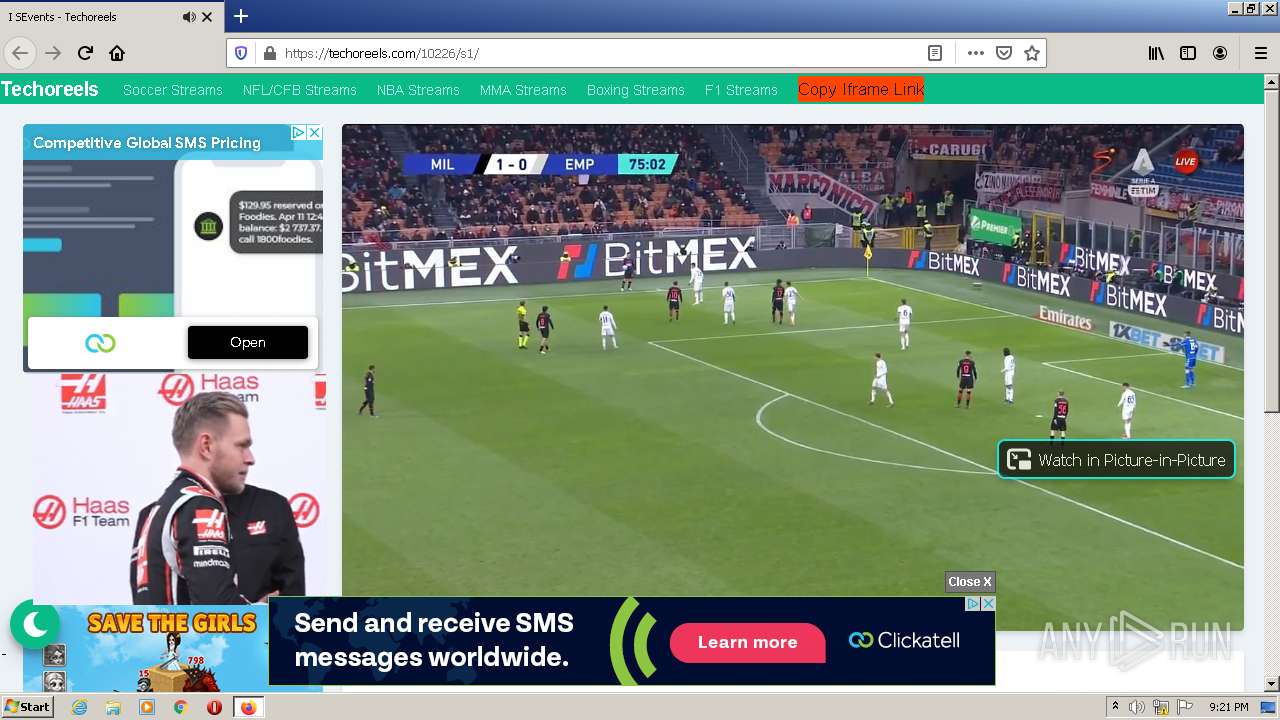Click the URL address field
Image resolution: width=1280 pixels, height=720 pixels.
[600, 53]
